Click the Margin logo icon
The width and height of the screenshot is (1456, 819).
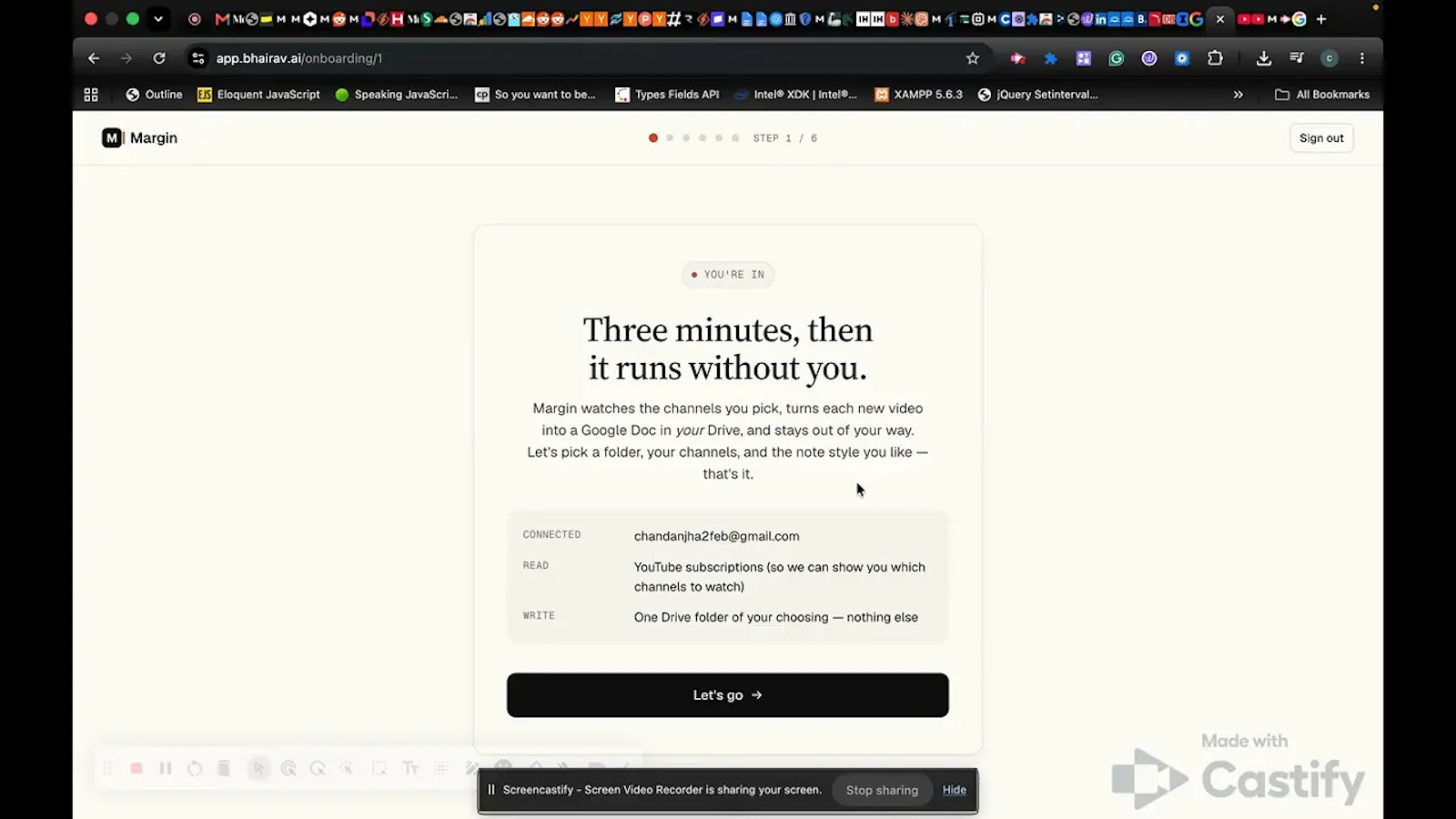(113, 138)
